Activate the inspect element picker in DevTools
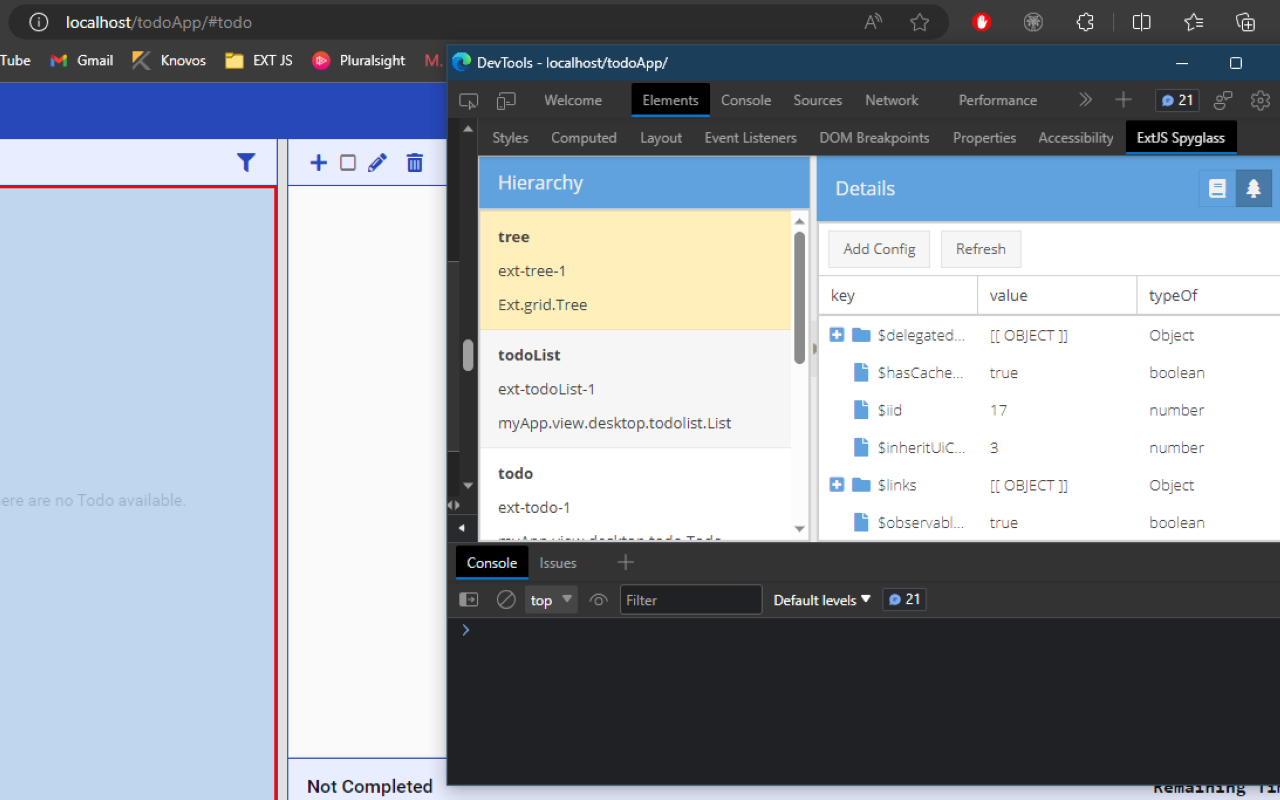This screenshot has height=800, width=1280. coord(468,100)
